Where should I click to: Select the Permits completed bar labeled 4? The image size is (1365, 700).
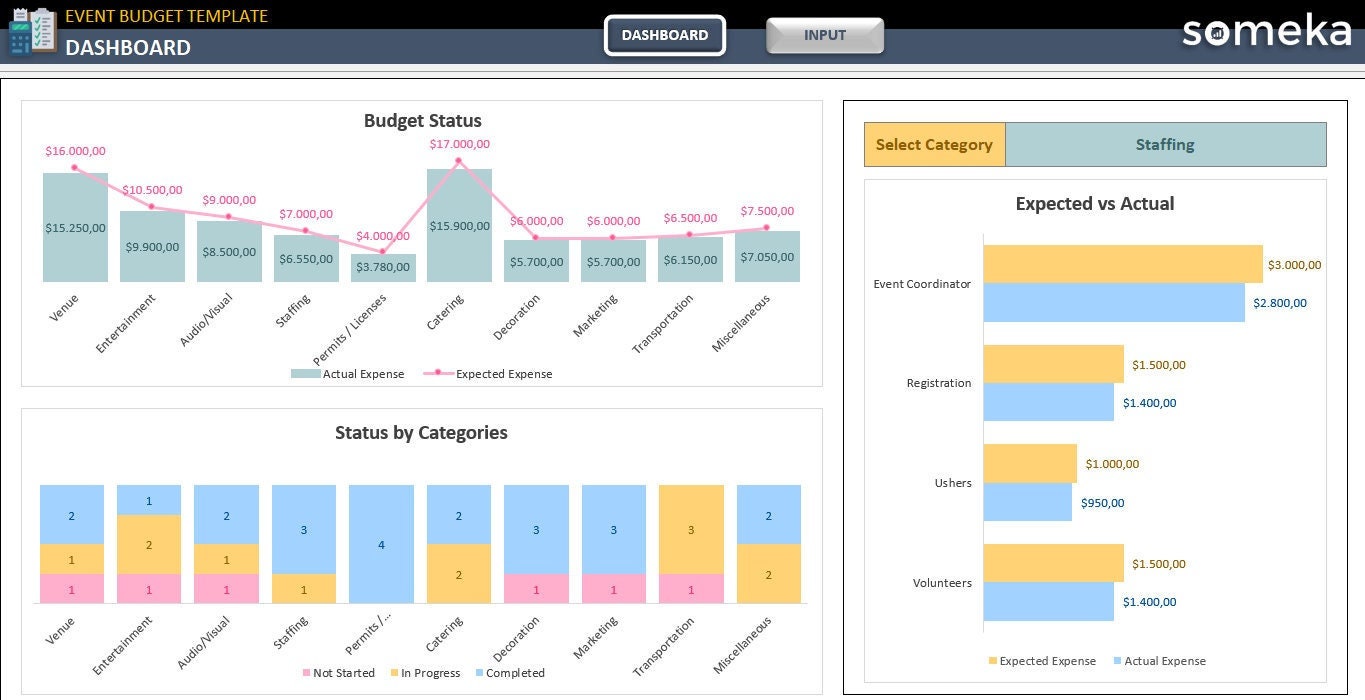pos(381,544)
